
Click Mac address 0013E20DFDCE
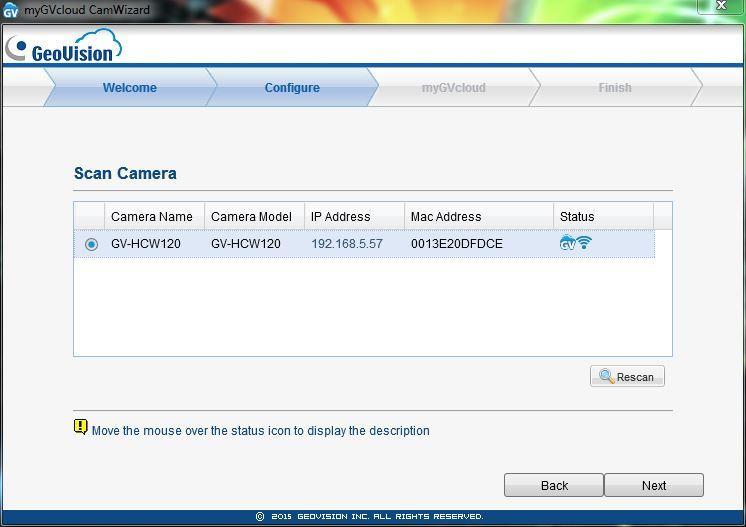pyautogui.click(x=457, y=244)
